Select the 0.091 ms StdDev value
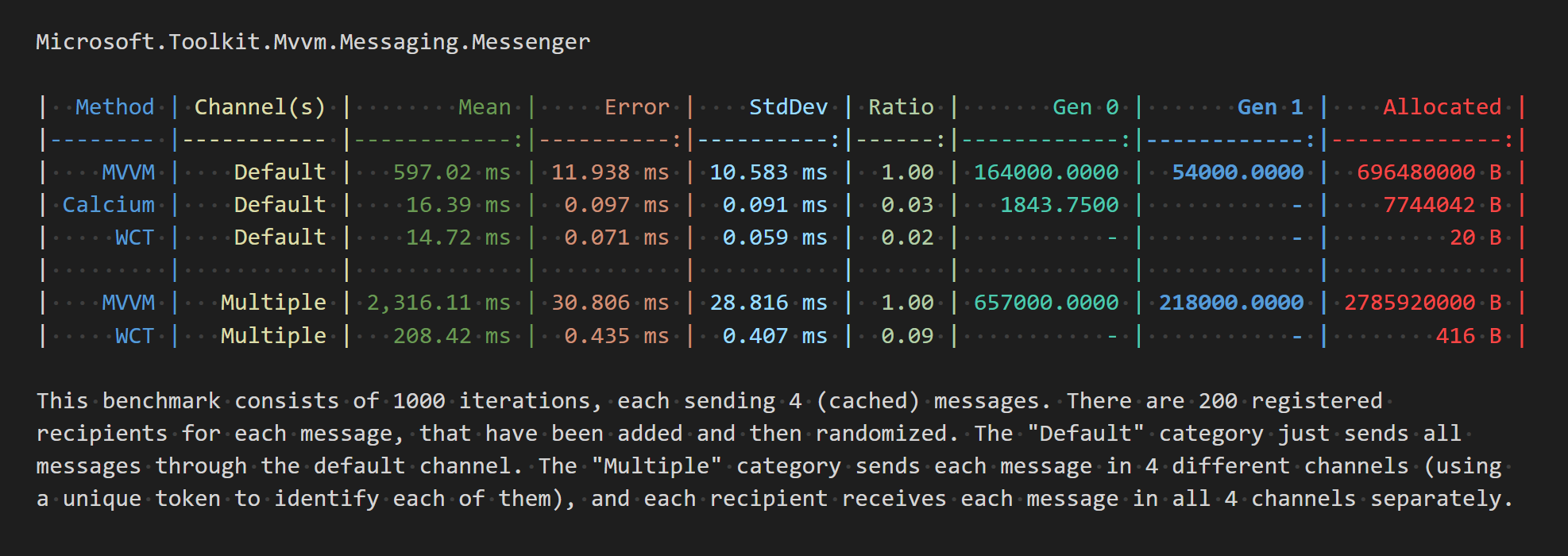Screen dimensions: 1568x556 pos(775,205)
